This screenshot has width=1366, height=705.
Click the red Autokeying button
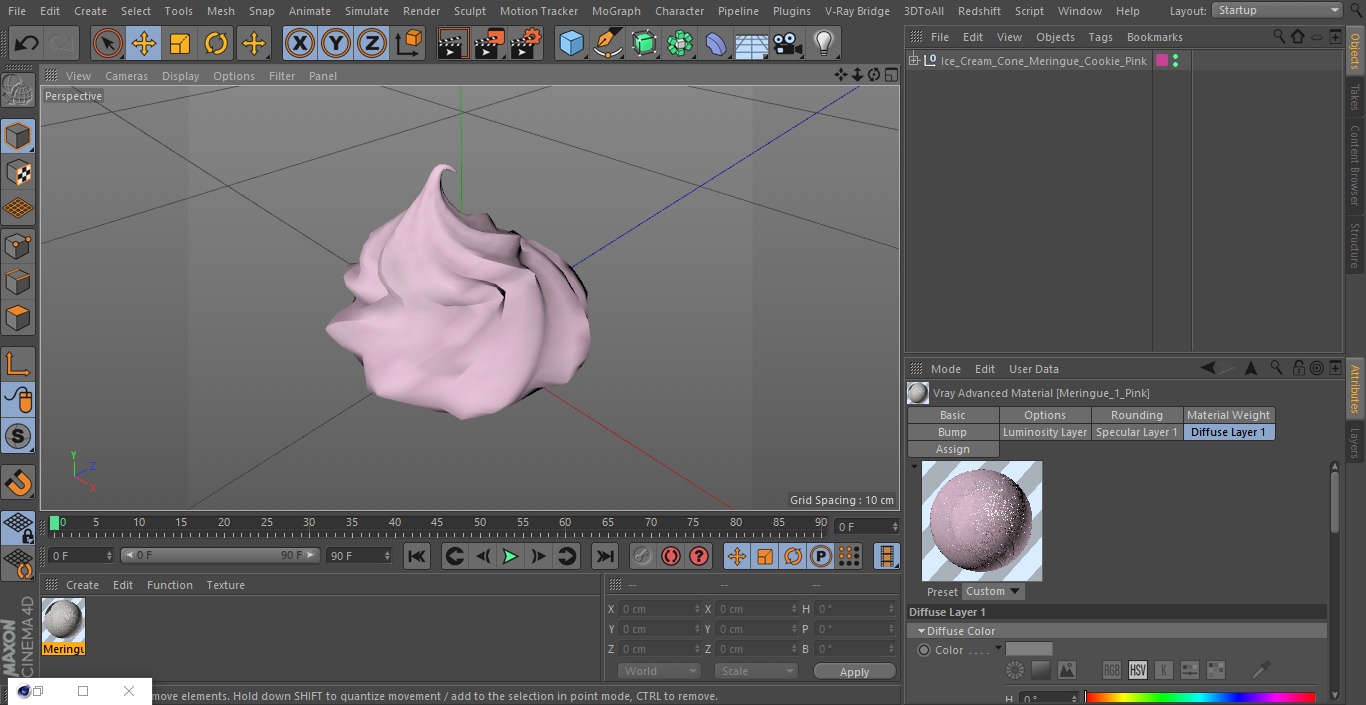pos(671,556)
